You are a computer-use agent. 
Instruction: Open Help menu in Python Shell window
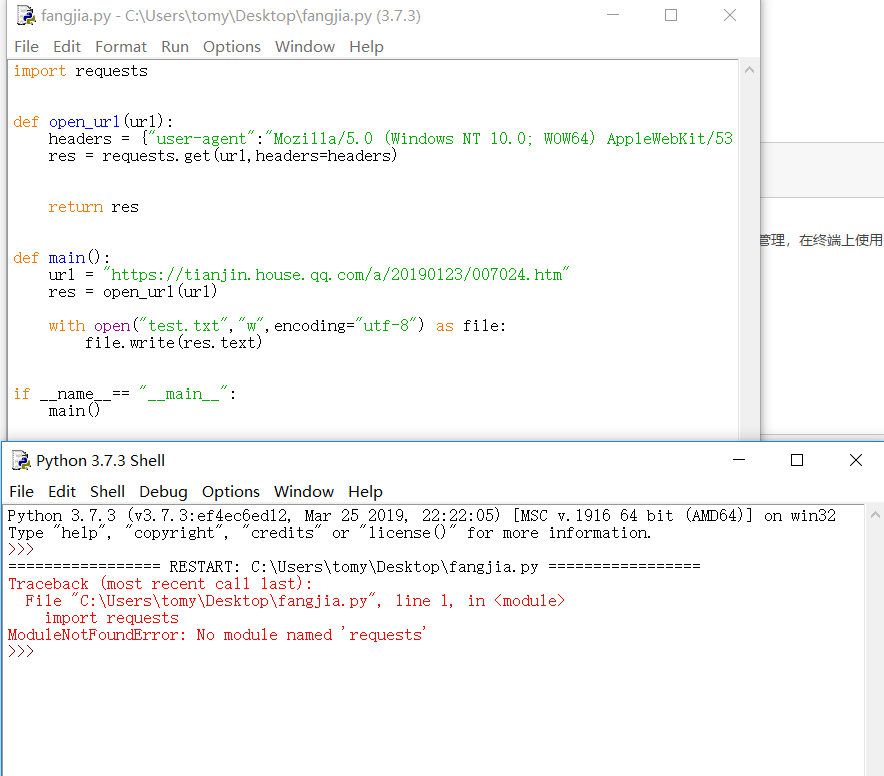coord(365,492)
